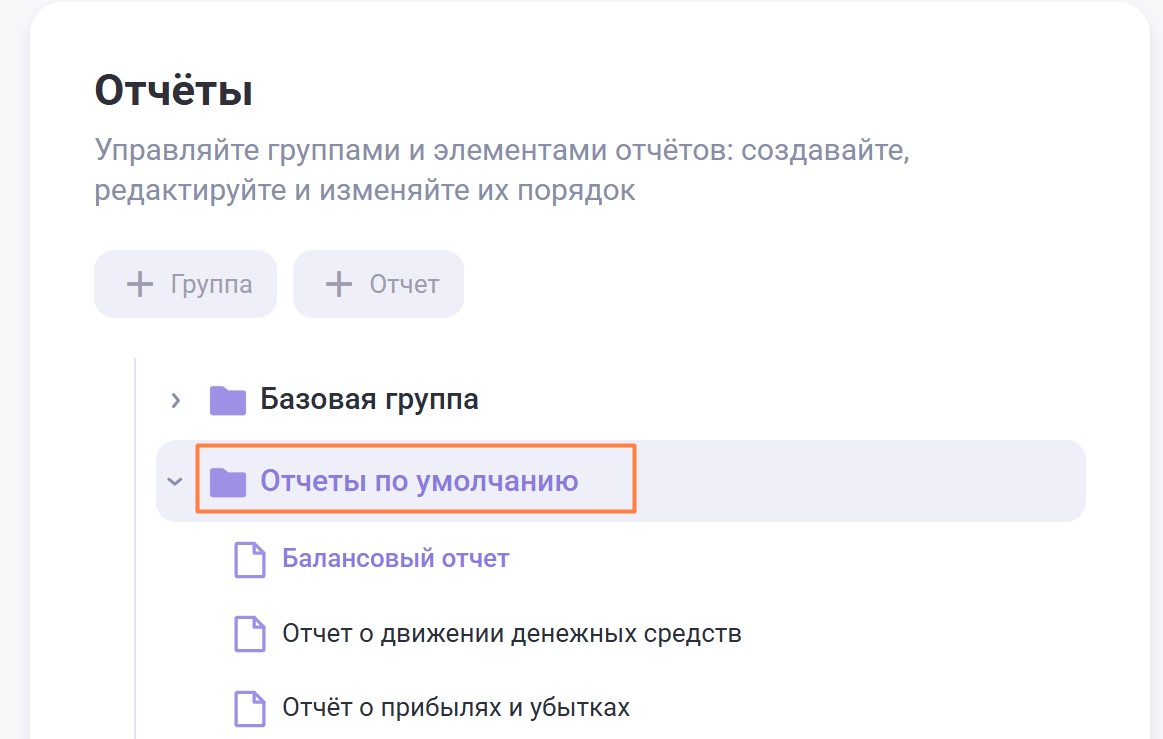This screenshot has width=1163, height=739.
Task: Click the blank area right of Базовая группа
Action: point(780,400)
